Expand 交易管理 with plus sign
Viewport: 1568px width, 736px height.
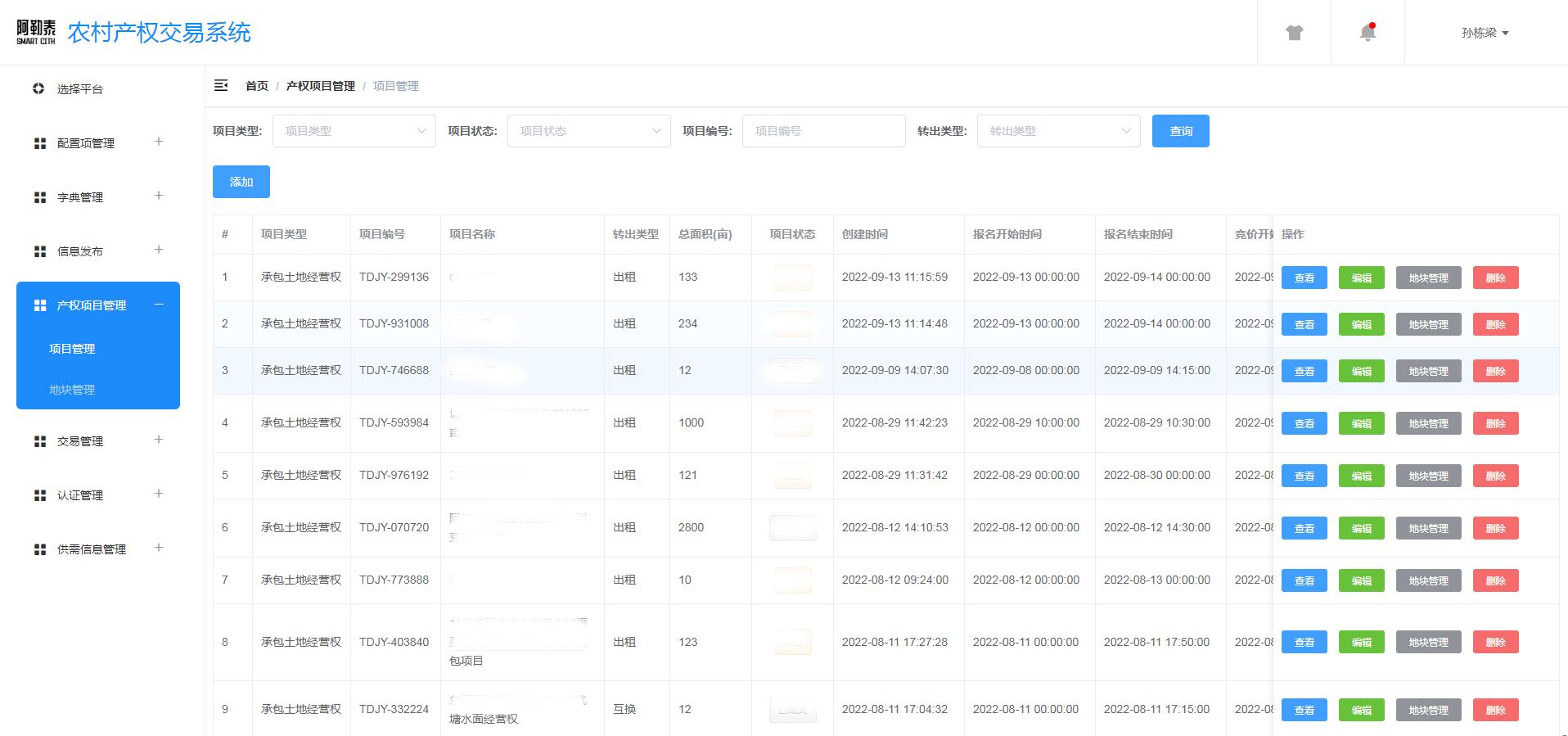click(x=159, y=440)
